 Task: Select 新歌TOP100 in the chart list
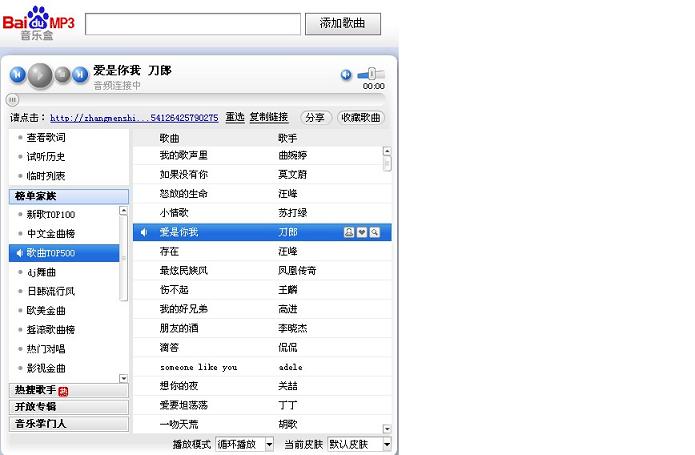[51, 215]
